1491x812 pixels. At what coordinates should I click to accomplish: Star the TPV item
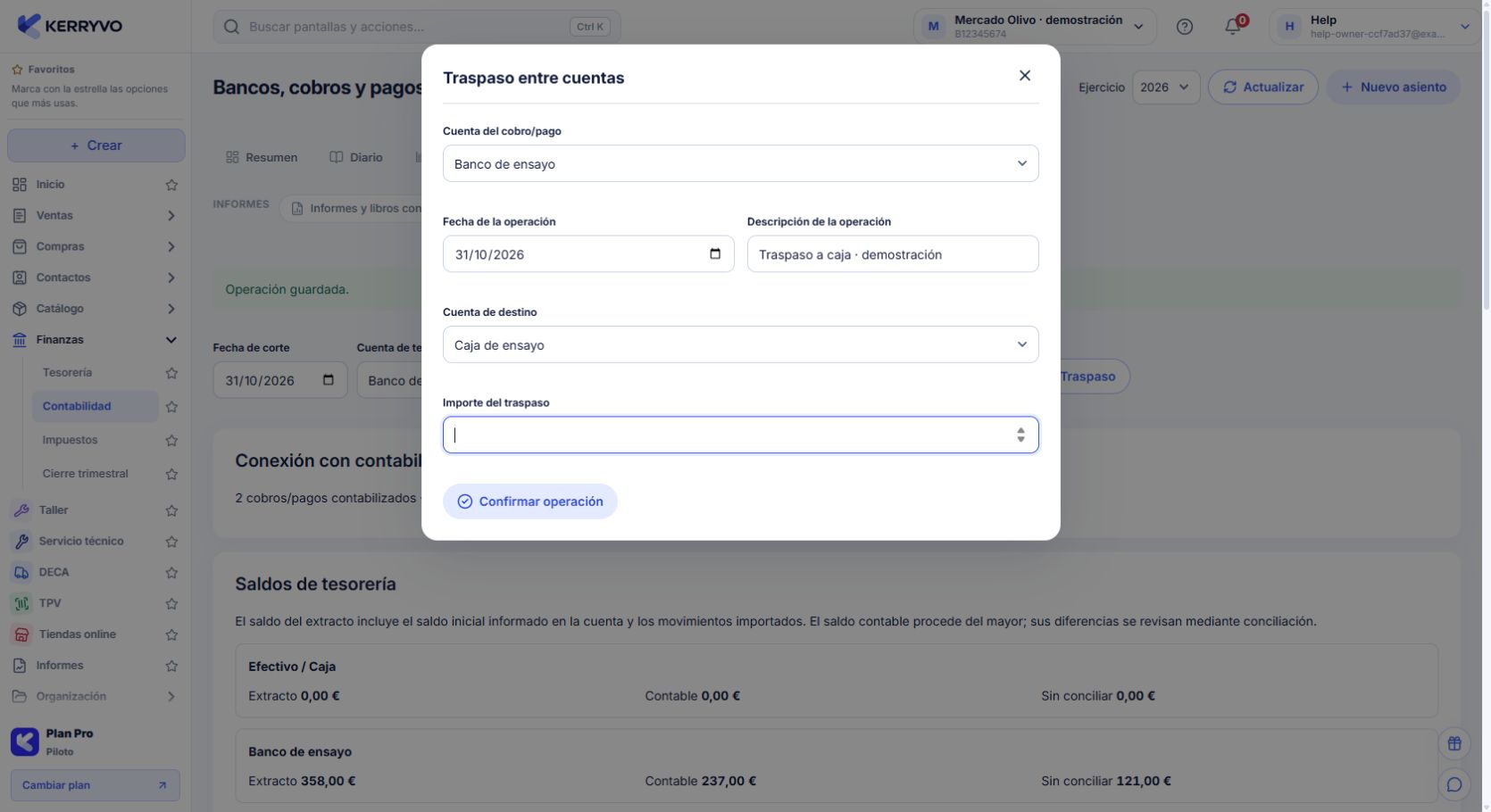pos(171,604)
